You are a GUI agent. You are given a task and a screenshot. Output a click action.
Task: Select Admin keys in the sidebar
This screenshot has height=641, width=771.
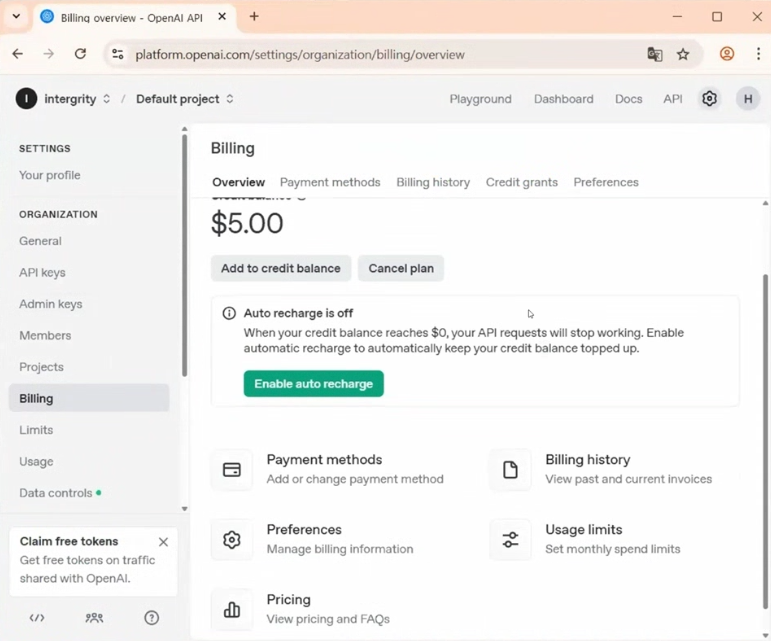[51, 304]
